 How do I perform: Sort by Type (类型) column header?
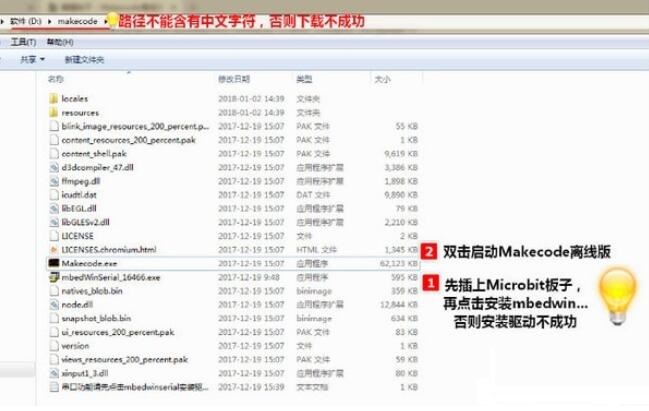coord(304,79)
